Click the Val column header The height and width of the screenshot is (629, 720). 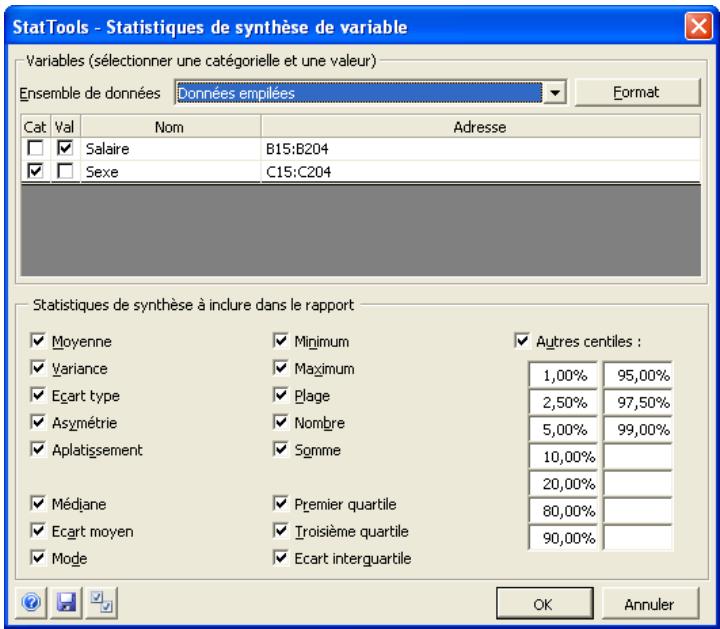click(65, 126)
